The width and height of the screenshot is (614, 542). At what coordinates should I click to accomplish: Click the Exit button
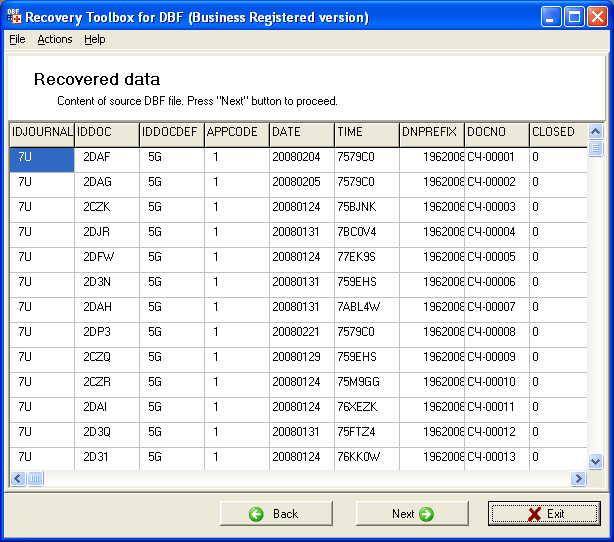tap(545, 513)
